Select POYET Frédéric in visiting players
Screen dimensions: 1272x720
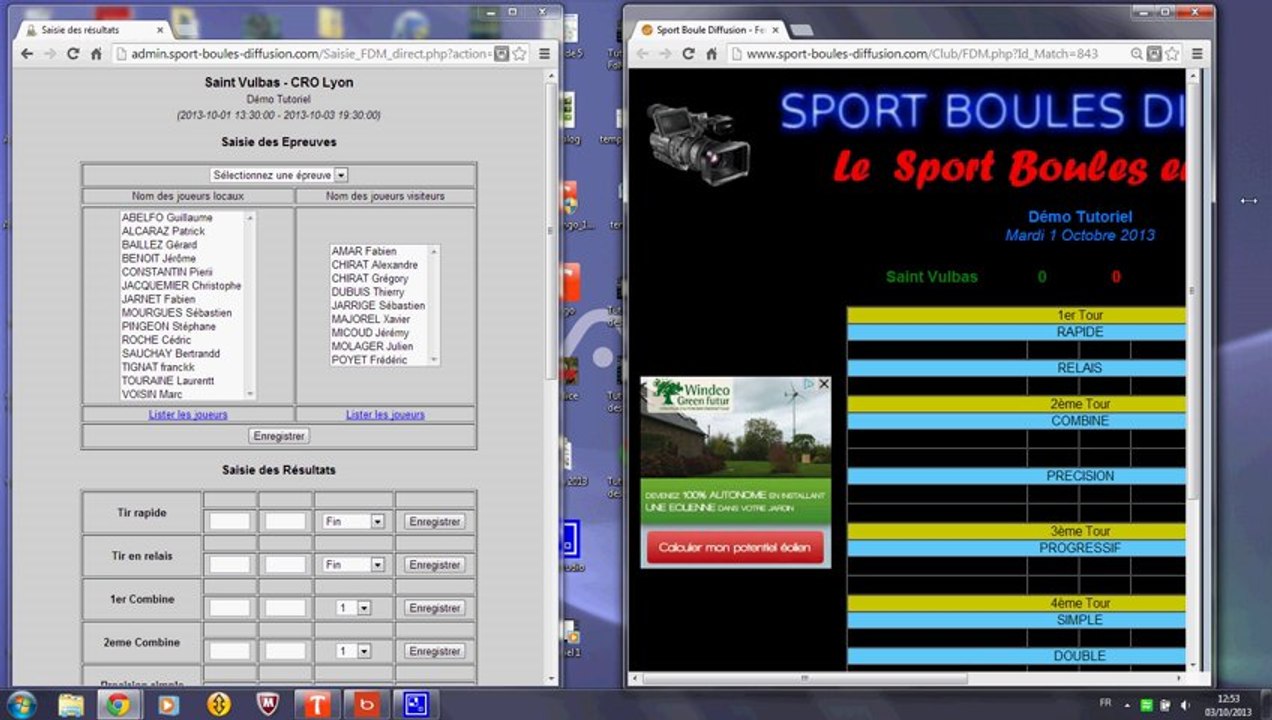point(369,360)
